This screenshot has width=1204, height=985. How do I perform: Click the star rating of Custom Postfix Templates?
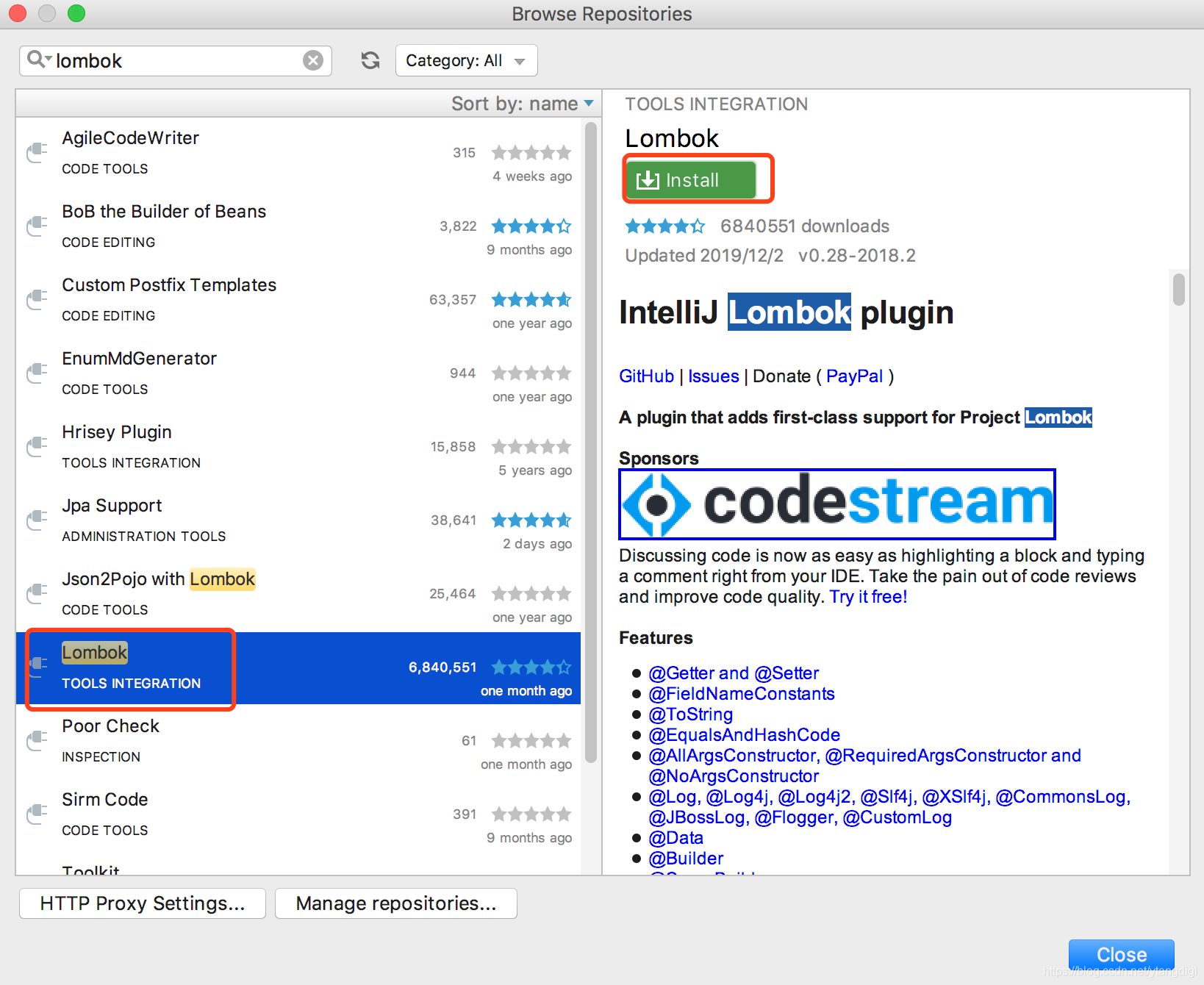coord(531,300)
